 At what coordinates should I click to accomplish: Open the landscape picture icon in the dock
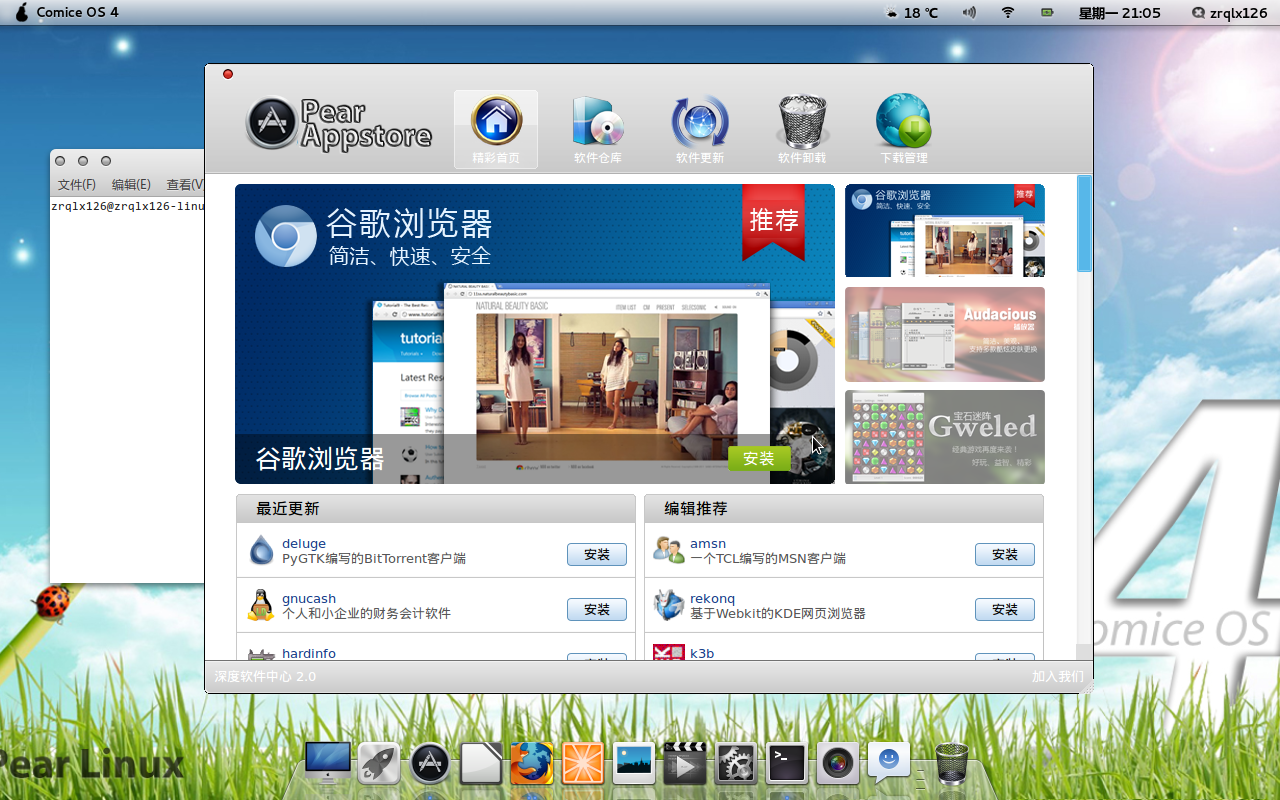click(x=634, y=764)
